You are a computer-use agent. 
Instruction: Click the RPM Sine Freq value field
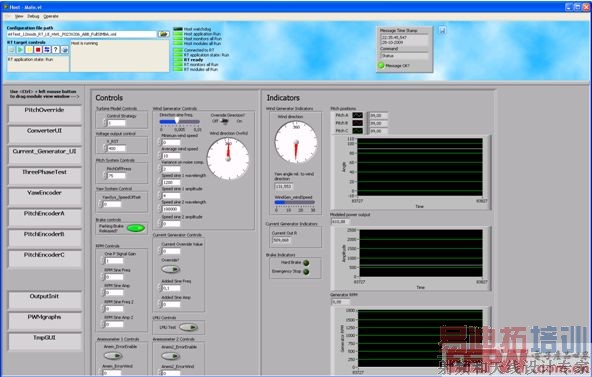114,277
